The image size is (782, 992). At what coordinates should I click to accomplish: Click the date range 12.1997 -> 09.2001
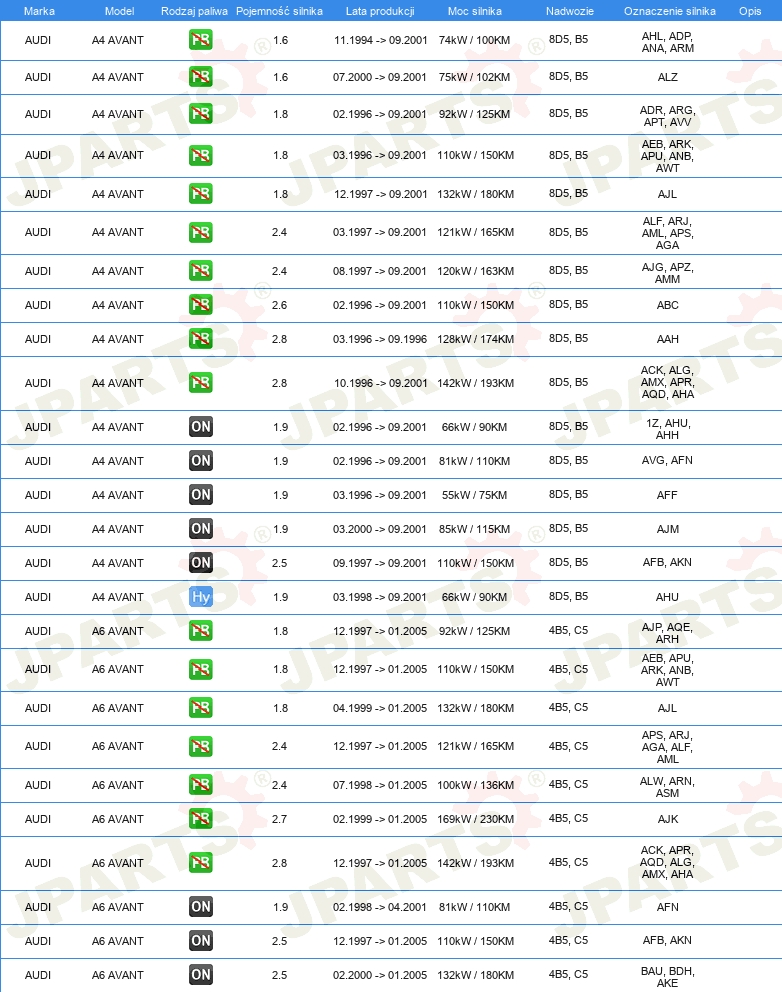(x=380, y=194)
